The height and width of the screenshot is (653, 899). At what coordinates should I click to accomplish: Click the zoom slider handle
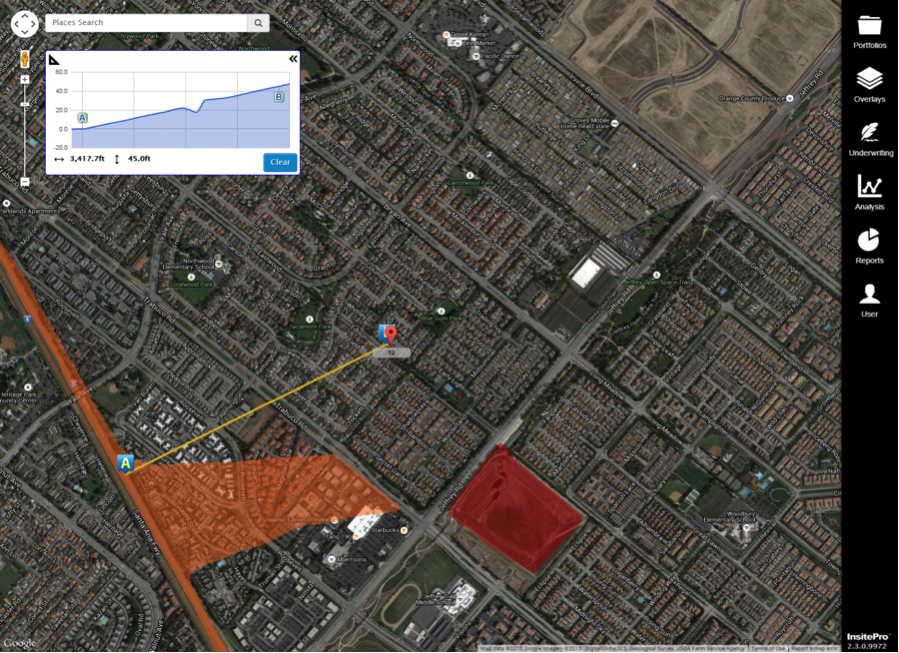25,104
